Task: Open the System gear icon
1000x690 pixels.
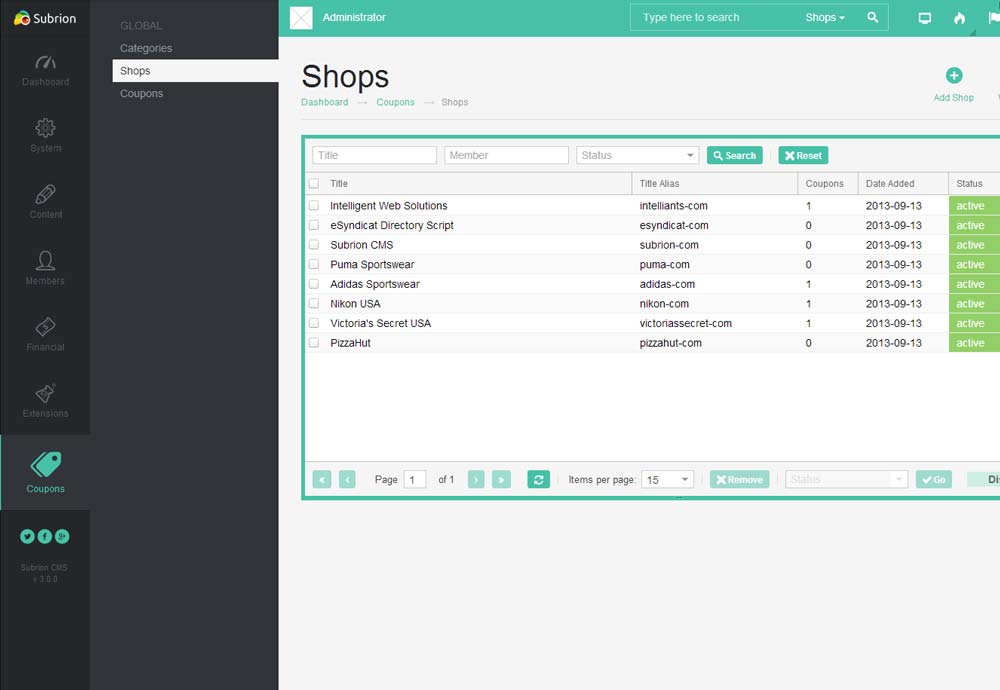Action: click(45, 128)
